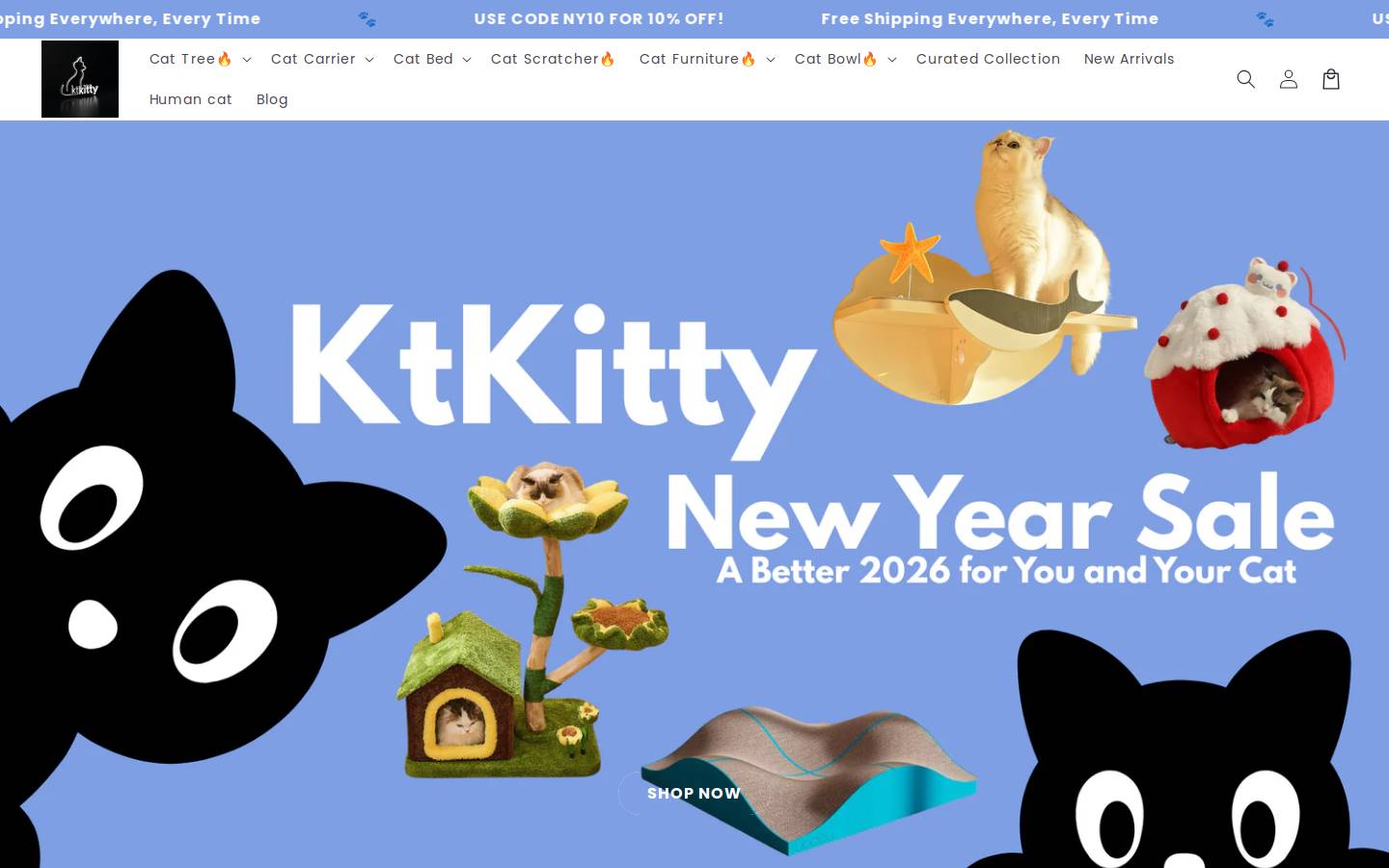The width and height of the screenshot is (1389, 868).
Task: Open the Cat Bowl menu item
Action: click(836, 59)
